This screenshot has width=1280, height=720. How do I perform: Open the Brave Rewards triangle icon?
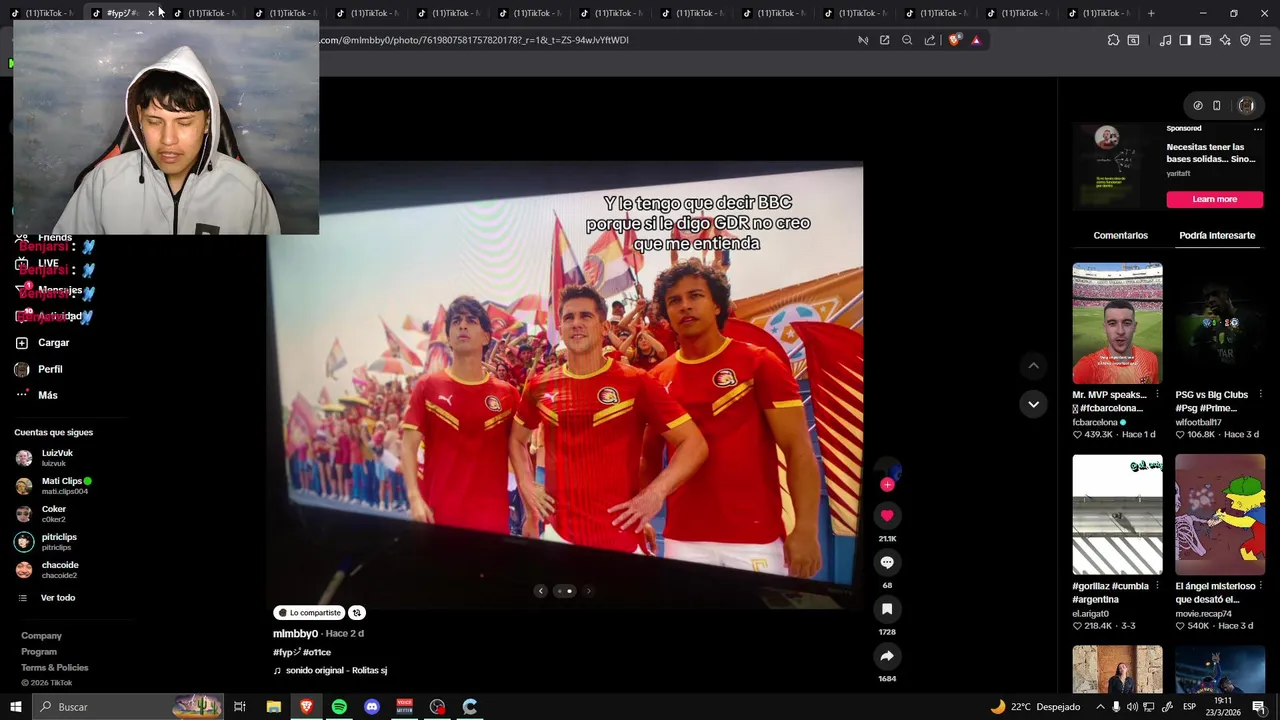click(x=976, y=40)
